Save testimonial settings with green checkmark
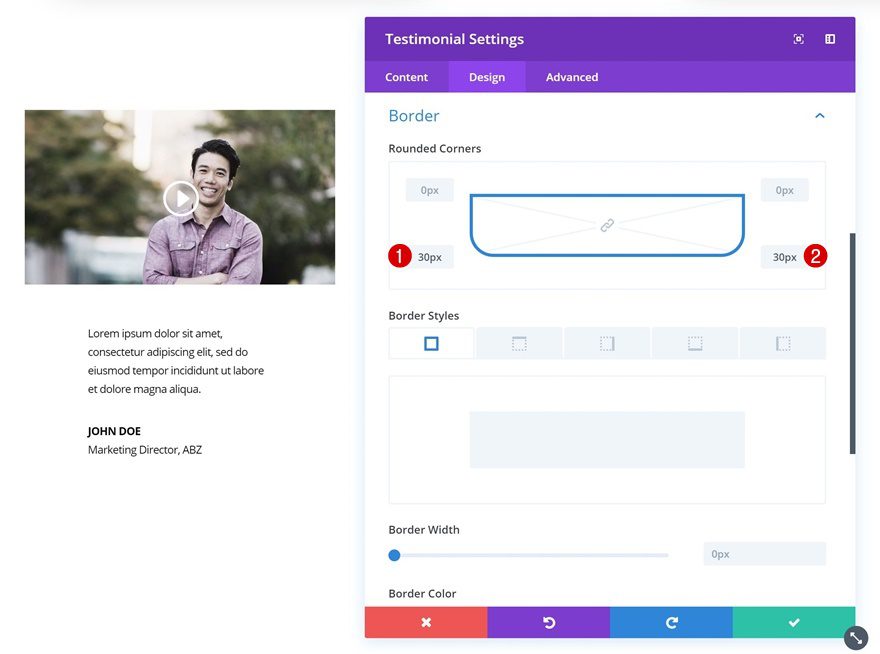Image resolution: width=880 pixels, height=654 pixels. tap(793, 621)
